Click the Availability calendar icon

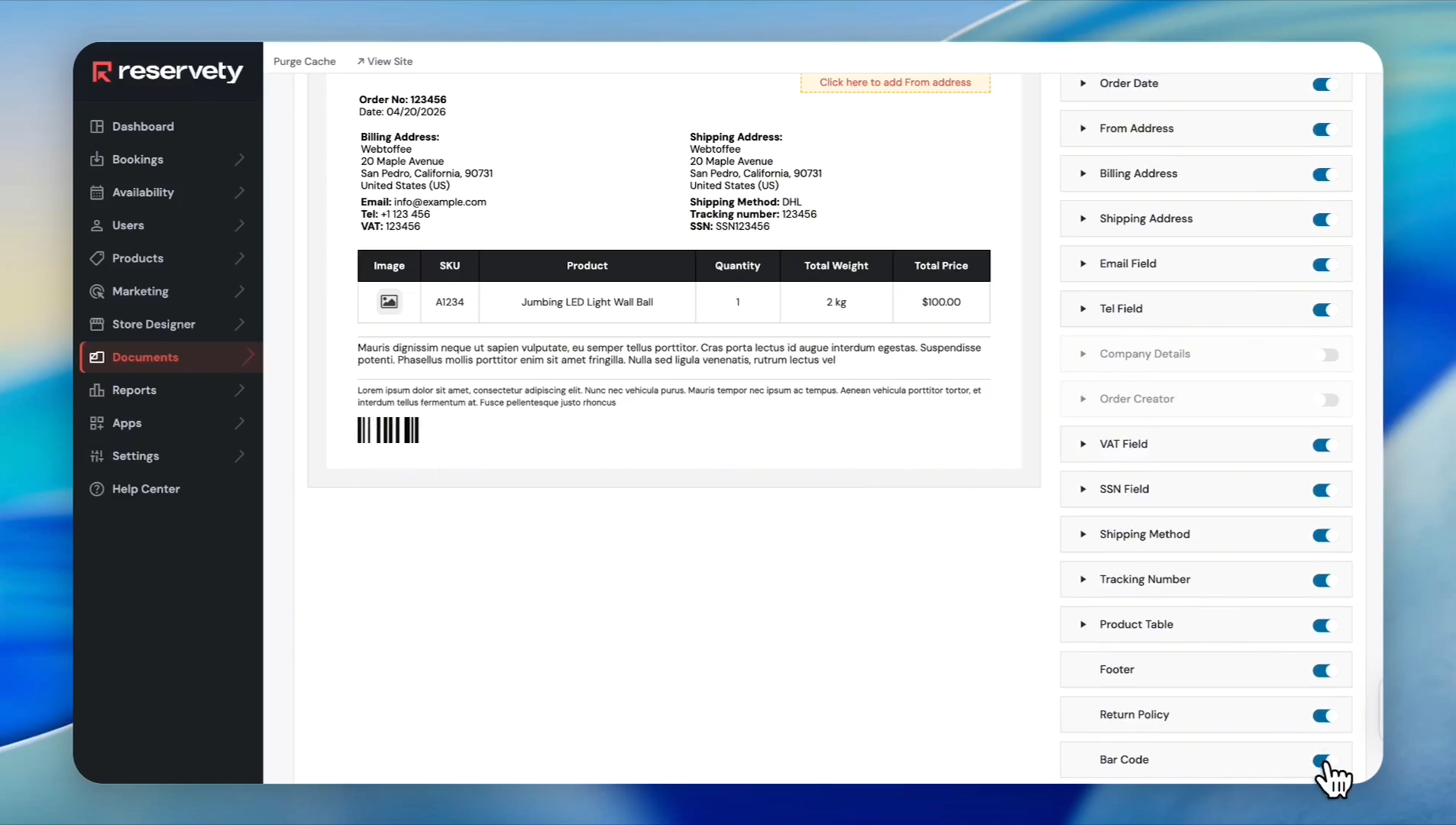coord(97,192)
